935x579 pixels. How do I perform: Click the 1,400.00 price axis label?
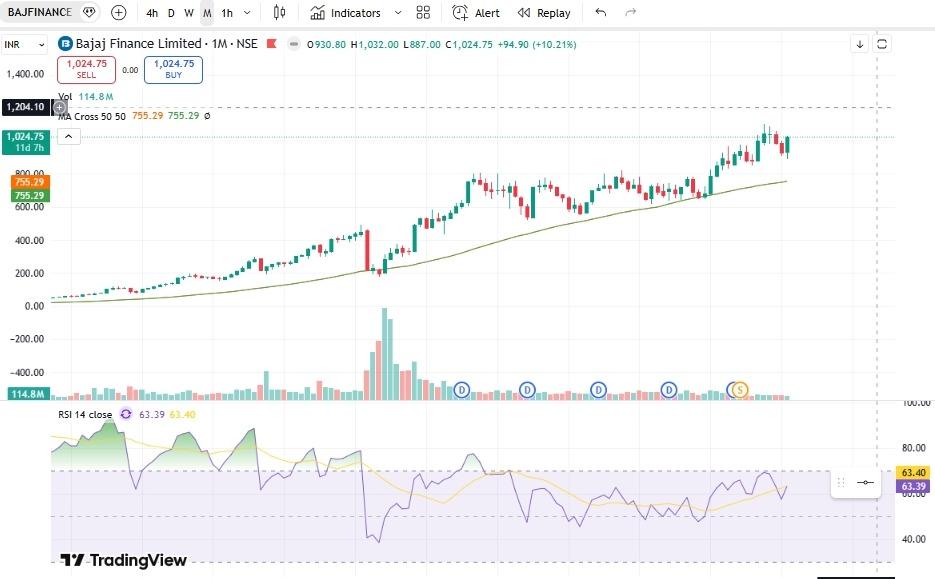pos(25,74)
